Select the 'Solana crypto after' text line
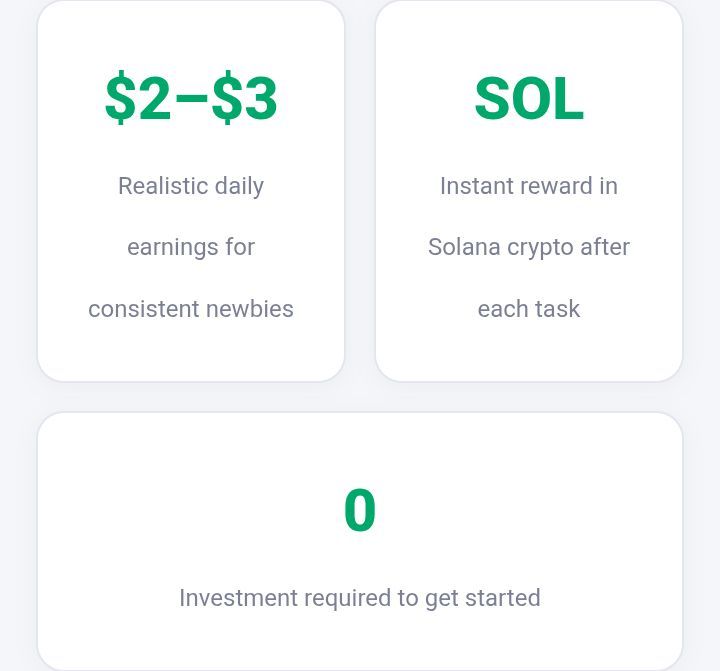This screenshot has height=671, width=720. click(x=529, y=248)
